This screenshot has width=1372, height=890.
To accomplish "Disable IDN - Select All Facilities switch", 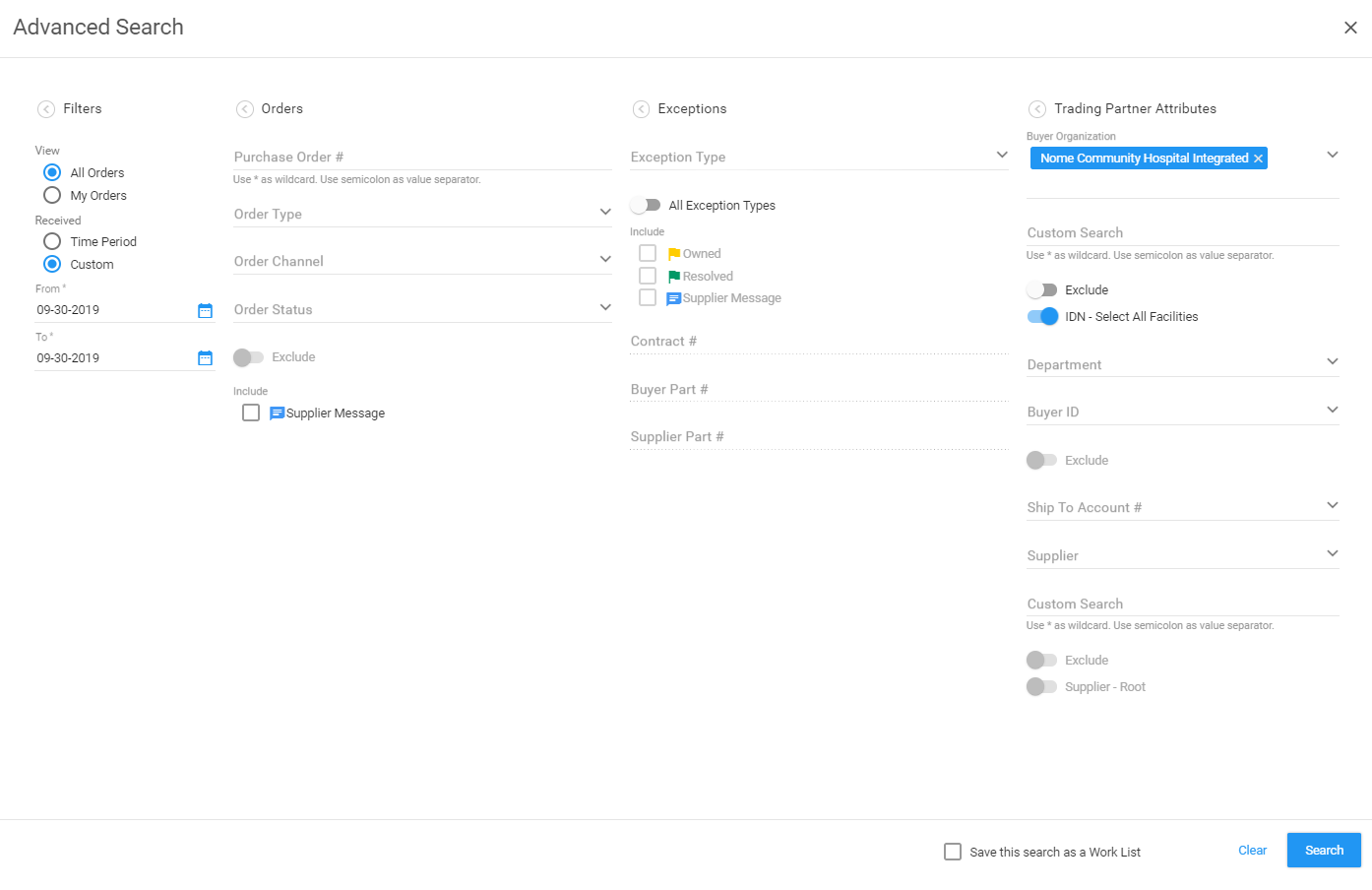I will click(1042, 316).
